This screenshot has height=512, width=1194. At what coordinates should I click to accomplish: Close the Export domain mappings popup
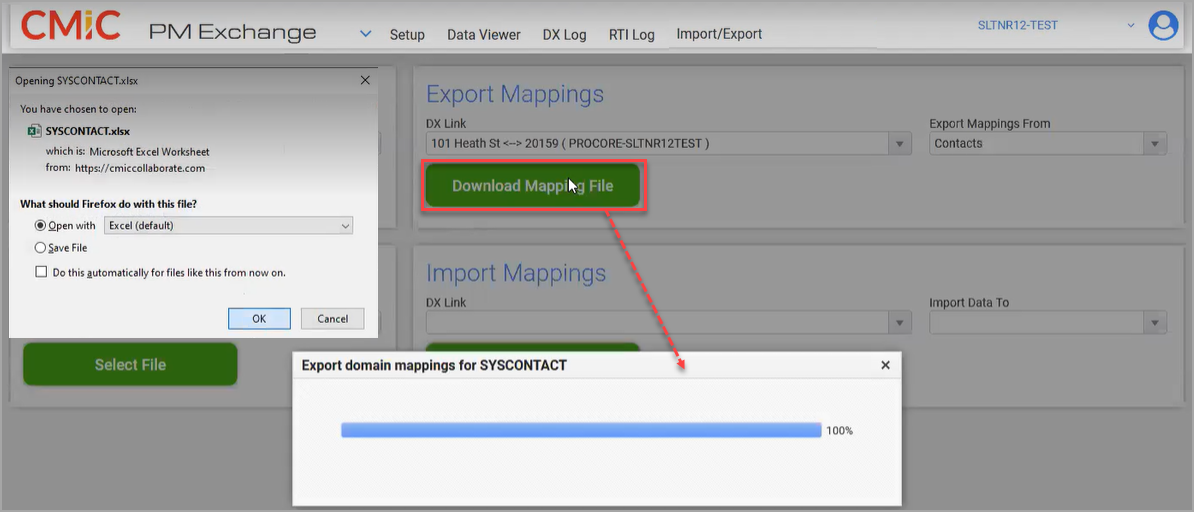pyautogui.click(x=885, y=365)
